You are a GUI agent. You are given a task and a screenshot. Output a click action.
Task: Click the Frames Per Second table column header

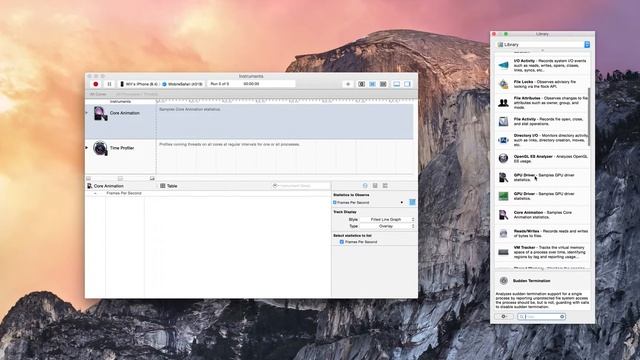[124, 193]
